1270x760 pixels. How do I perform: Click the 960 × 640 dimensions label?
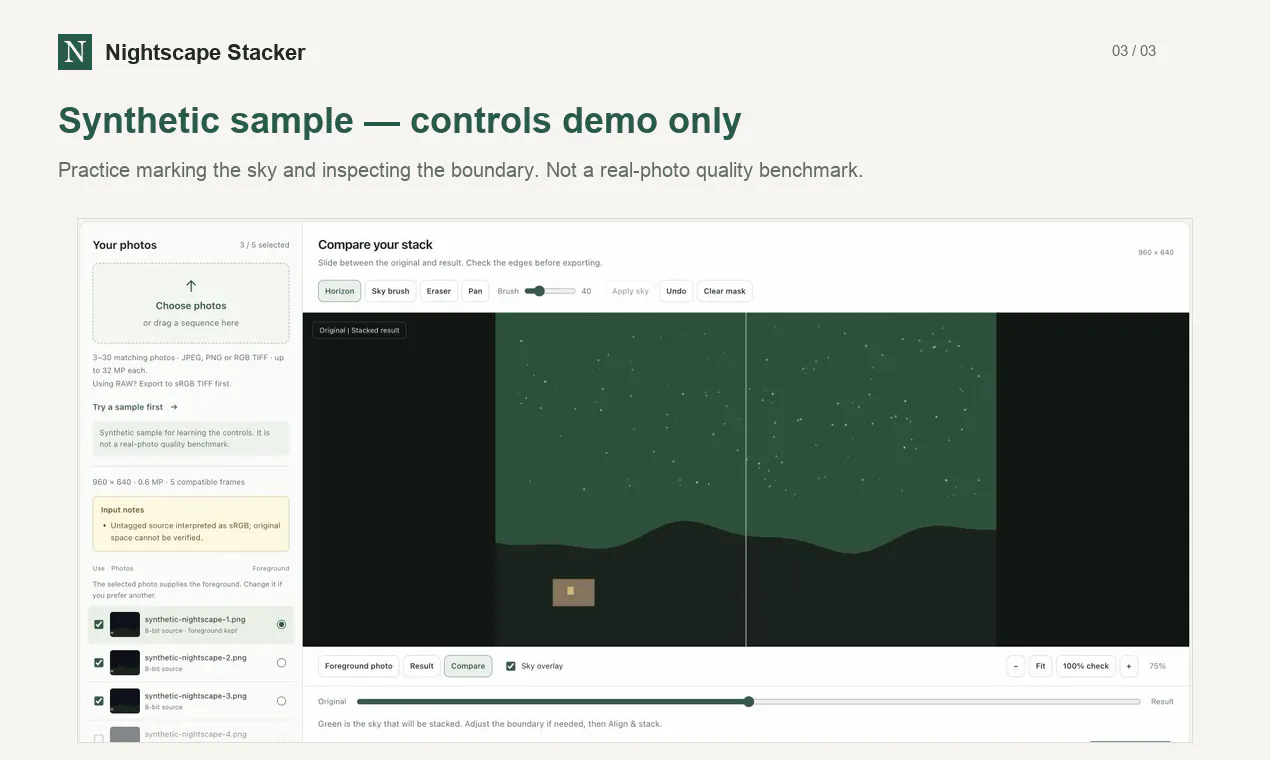click(1156, 252)
